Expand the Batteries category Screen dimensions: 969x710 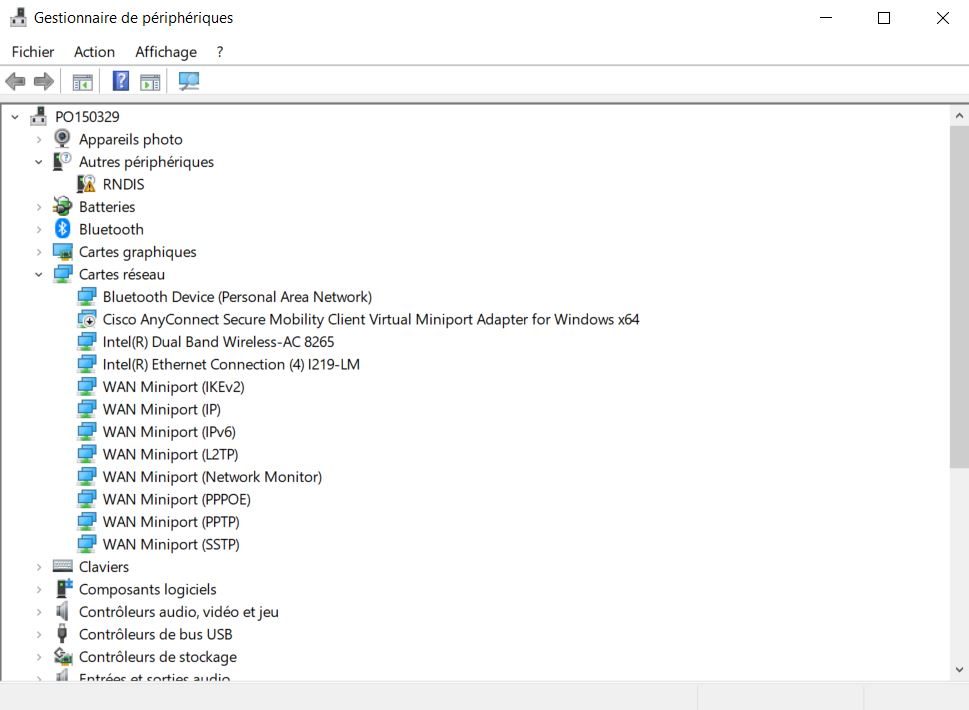[x=38, y=207]
